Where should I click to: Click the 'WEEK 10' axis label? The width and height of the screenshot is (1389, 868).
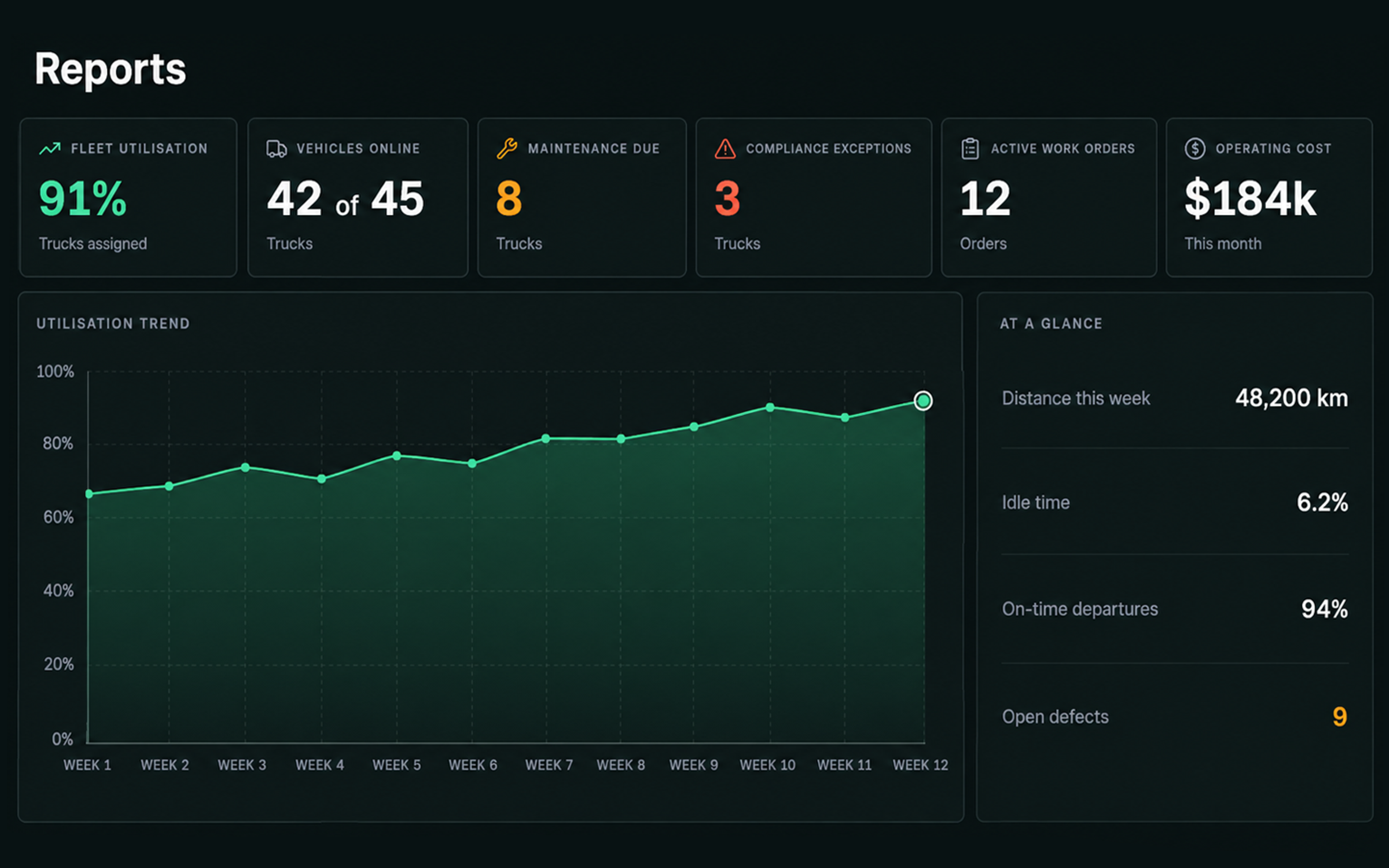[x=768, y=765]
